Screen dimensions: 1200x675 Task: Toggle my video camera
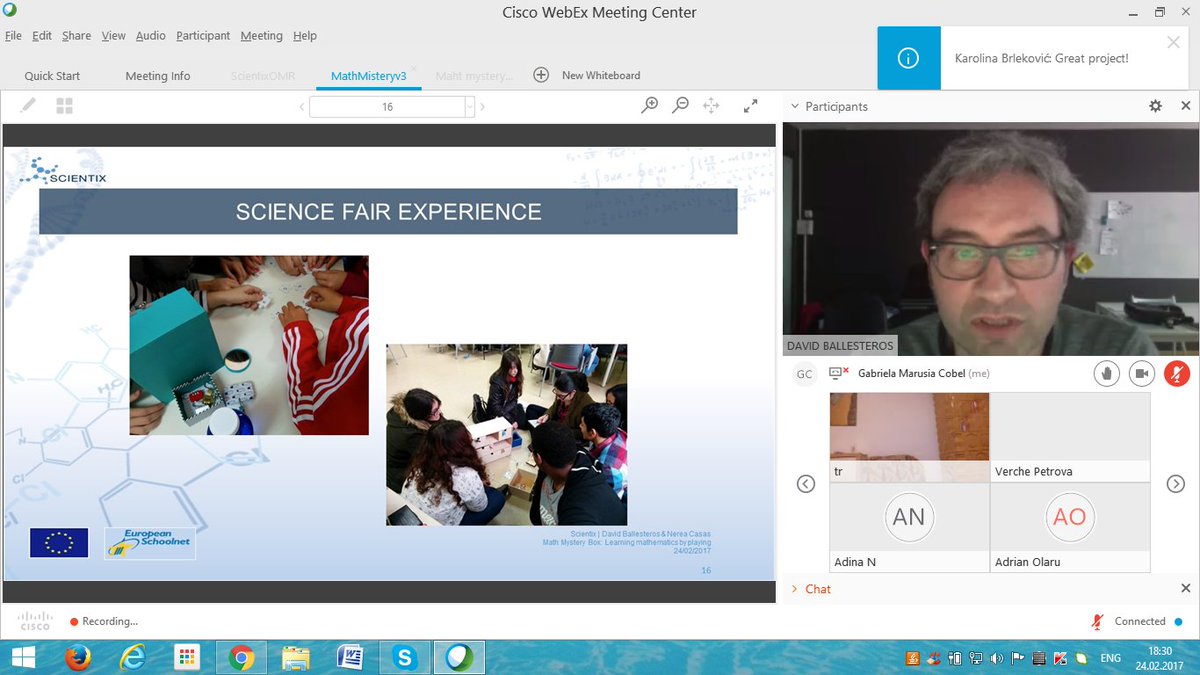tap(1142, 373)
